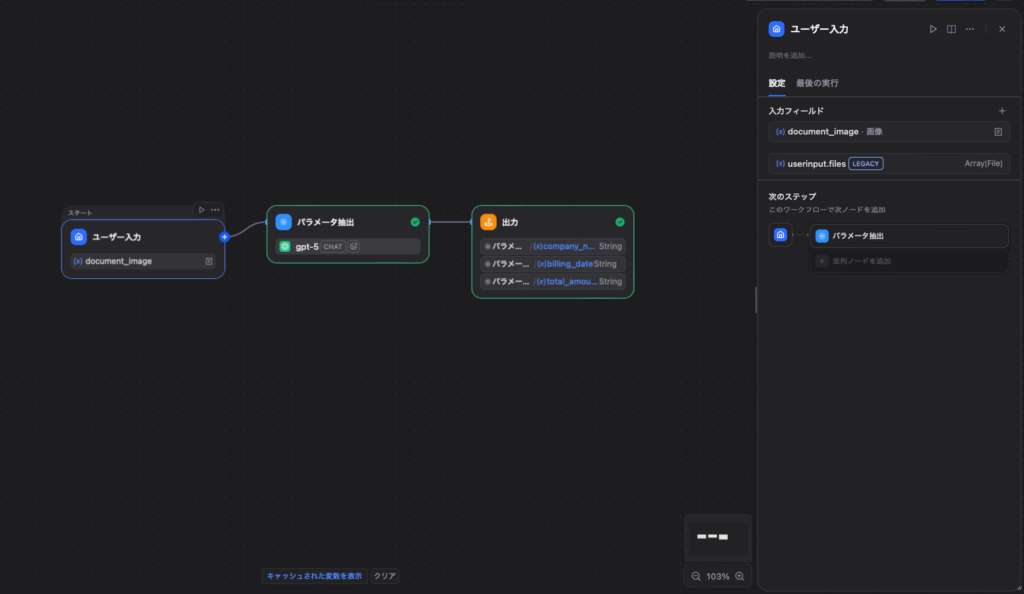Open the 103% zoom level menu
The height and width of the screenshot is (594, 1024).
pos(718,576)
